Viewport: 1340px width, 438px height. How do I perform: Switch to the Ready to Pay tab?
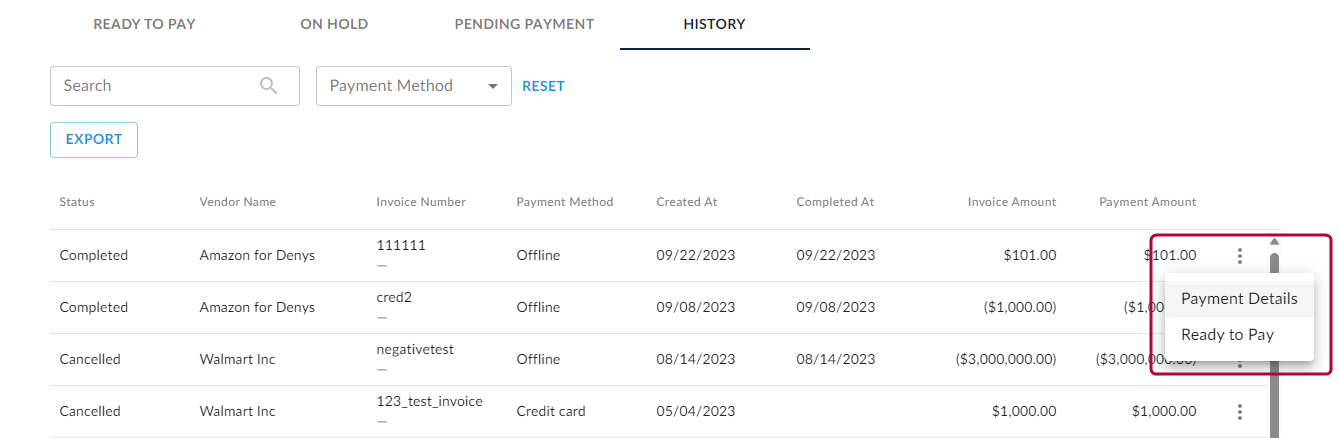click(x=144, y=24)
